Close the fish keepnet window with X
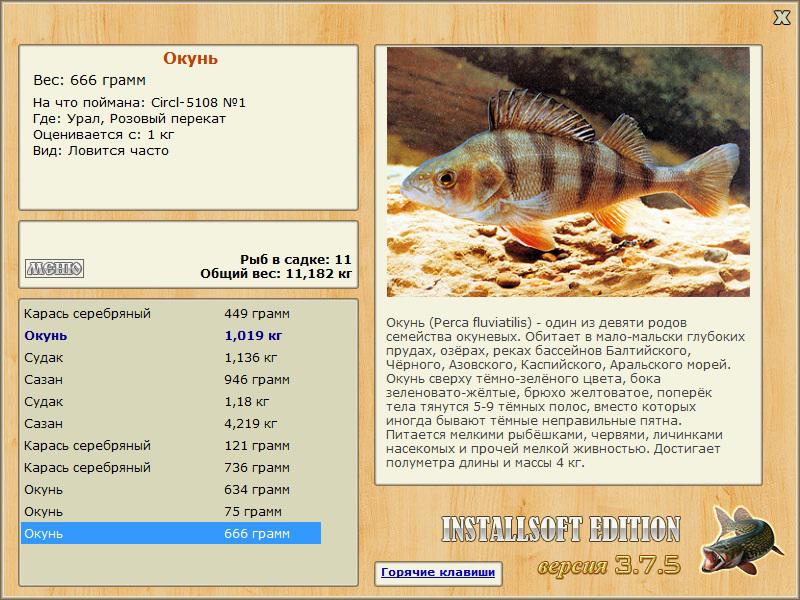 pyautogui.click(x=781, y=18)
